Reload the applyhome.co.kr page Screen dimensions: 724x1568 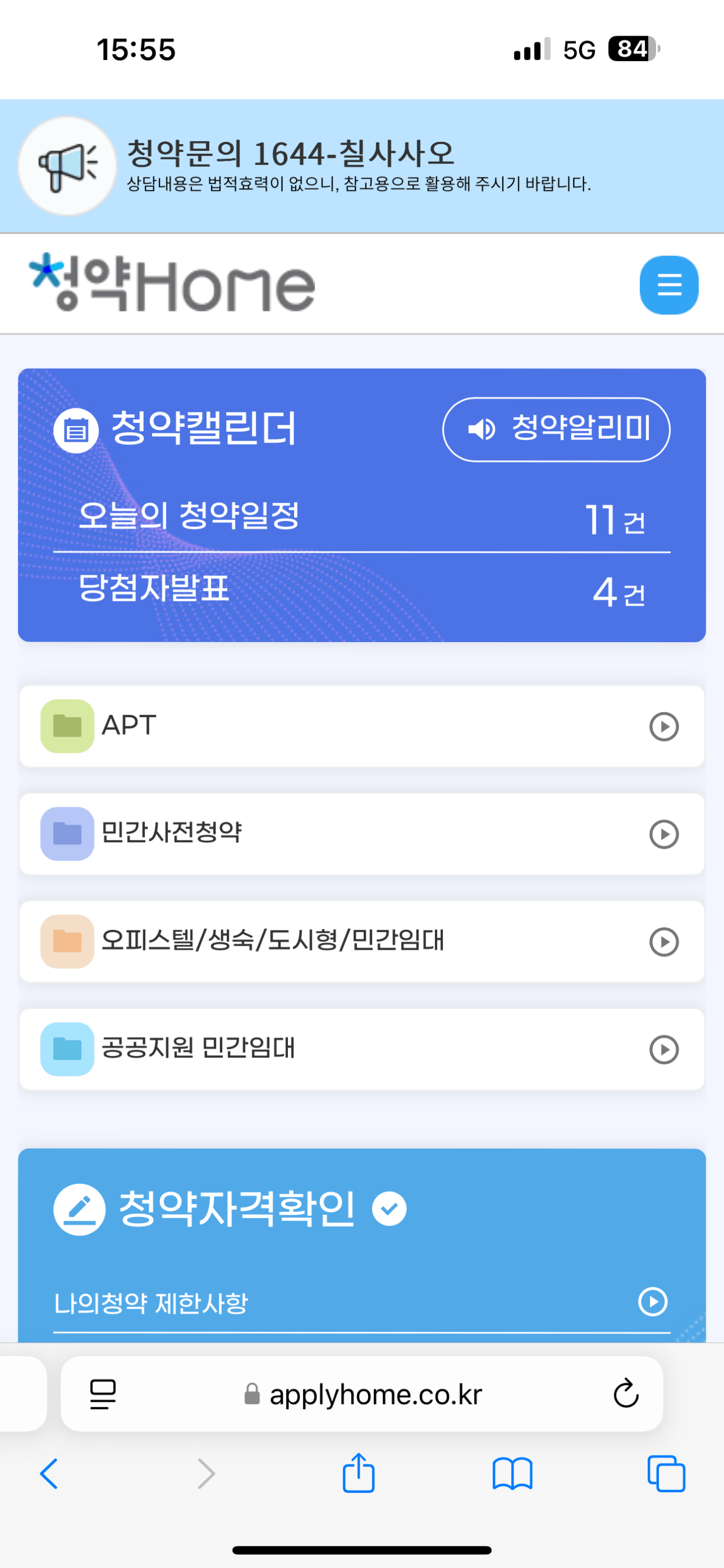626,1393
